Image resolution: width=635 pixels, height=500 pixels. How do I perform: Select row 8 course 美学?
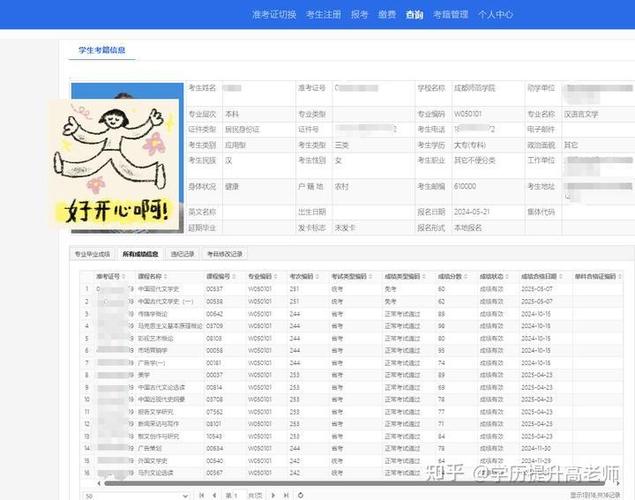[144, 375]
